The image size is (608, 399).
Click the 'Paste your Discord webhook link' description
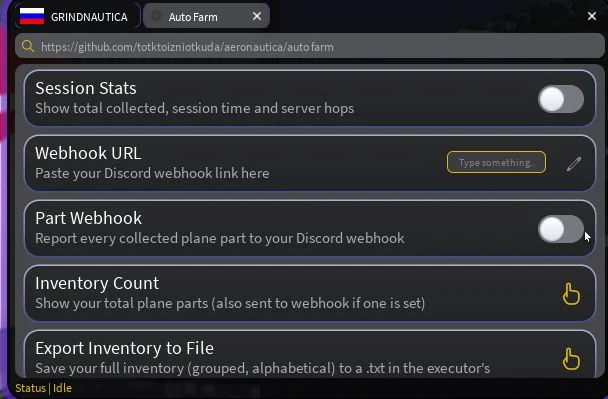pyautogui.click(x=152, y=173)
